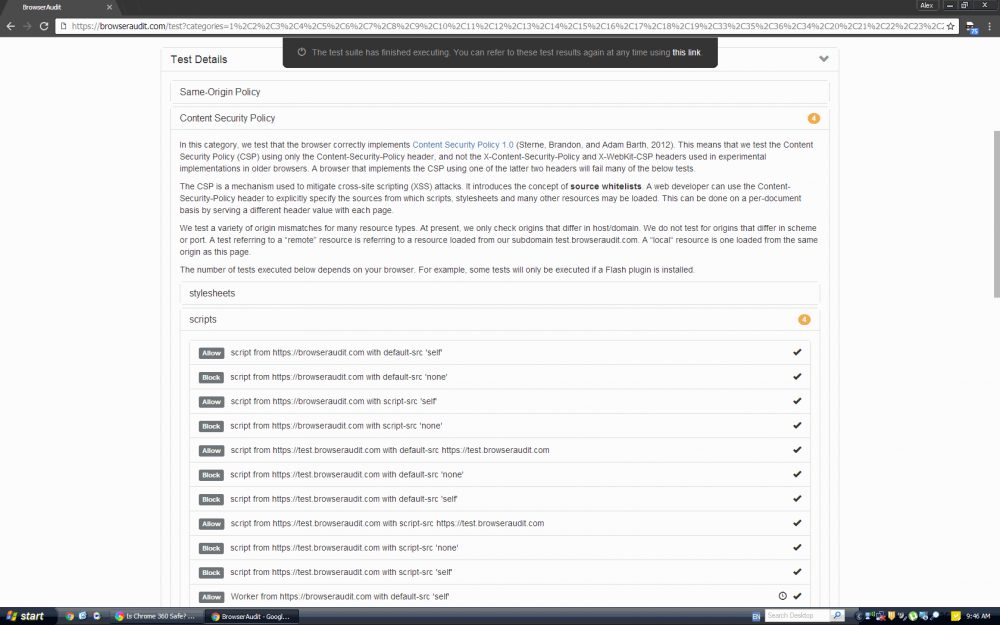Bookmark this page with the star icon

pyautogui.click(x=951, y=25)
